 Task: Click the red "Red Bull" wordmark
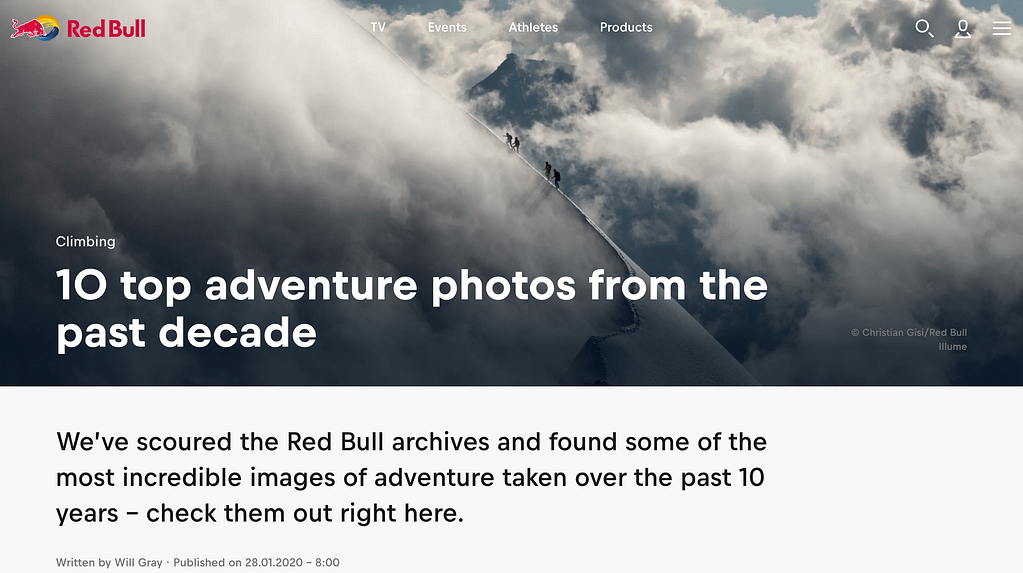(106, 29)
